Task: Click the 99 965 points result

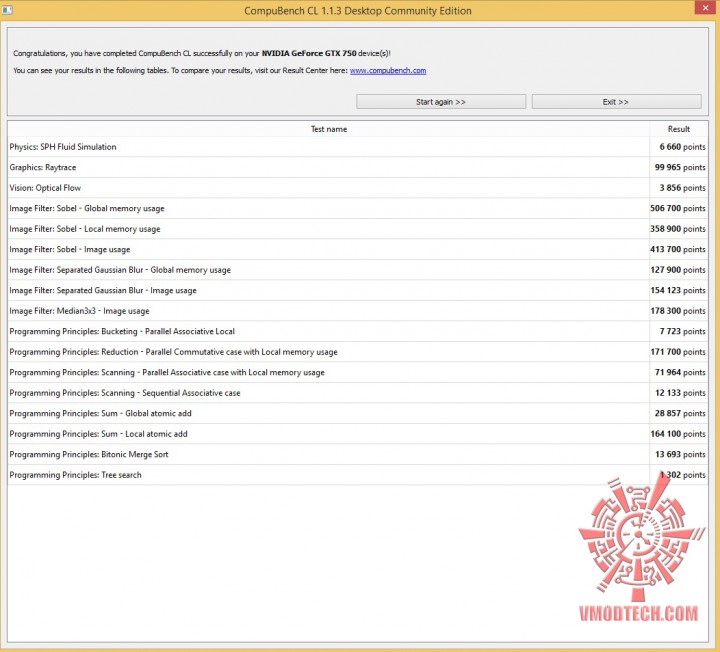Action: (680, 168)
